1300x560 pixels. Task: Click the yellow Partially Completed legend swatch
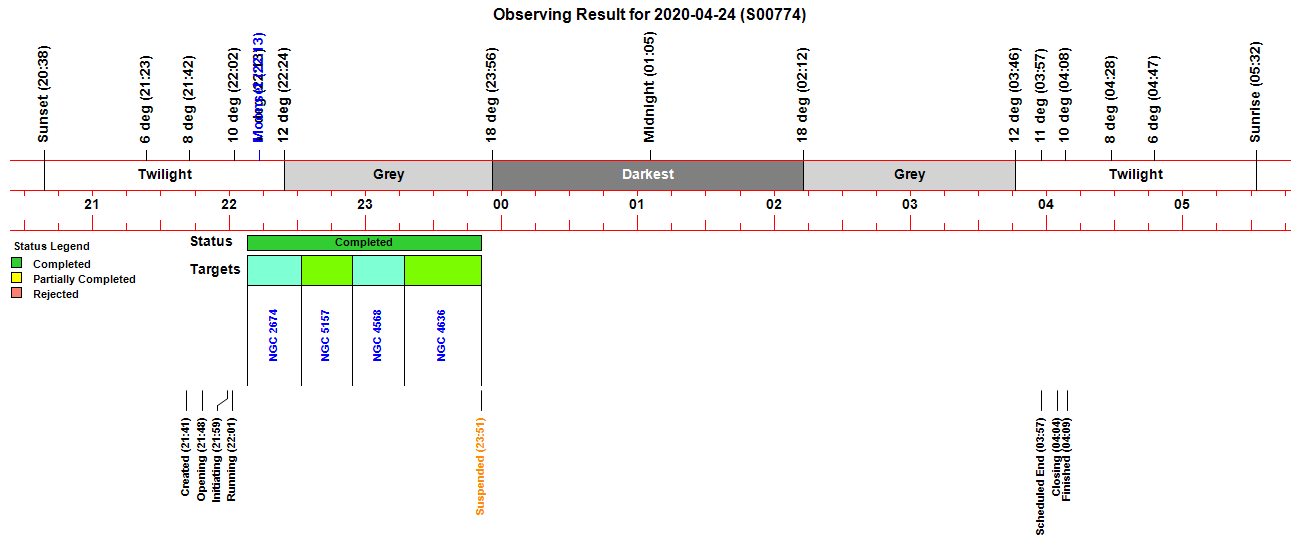coord(16,279)
